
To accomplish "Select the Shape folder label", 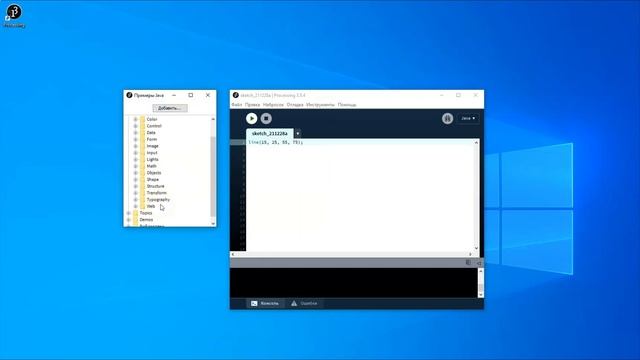I will click(153, 180).
